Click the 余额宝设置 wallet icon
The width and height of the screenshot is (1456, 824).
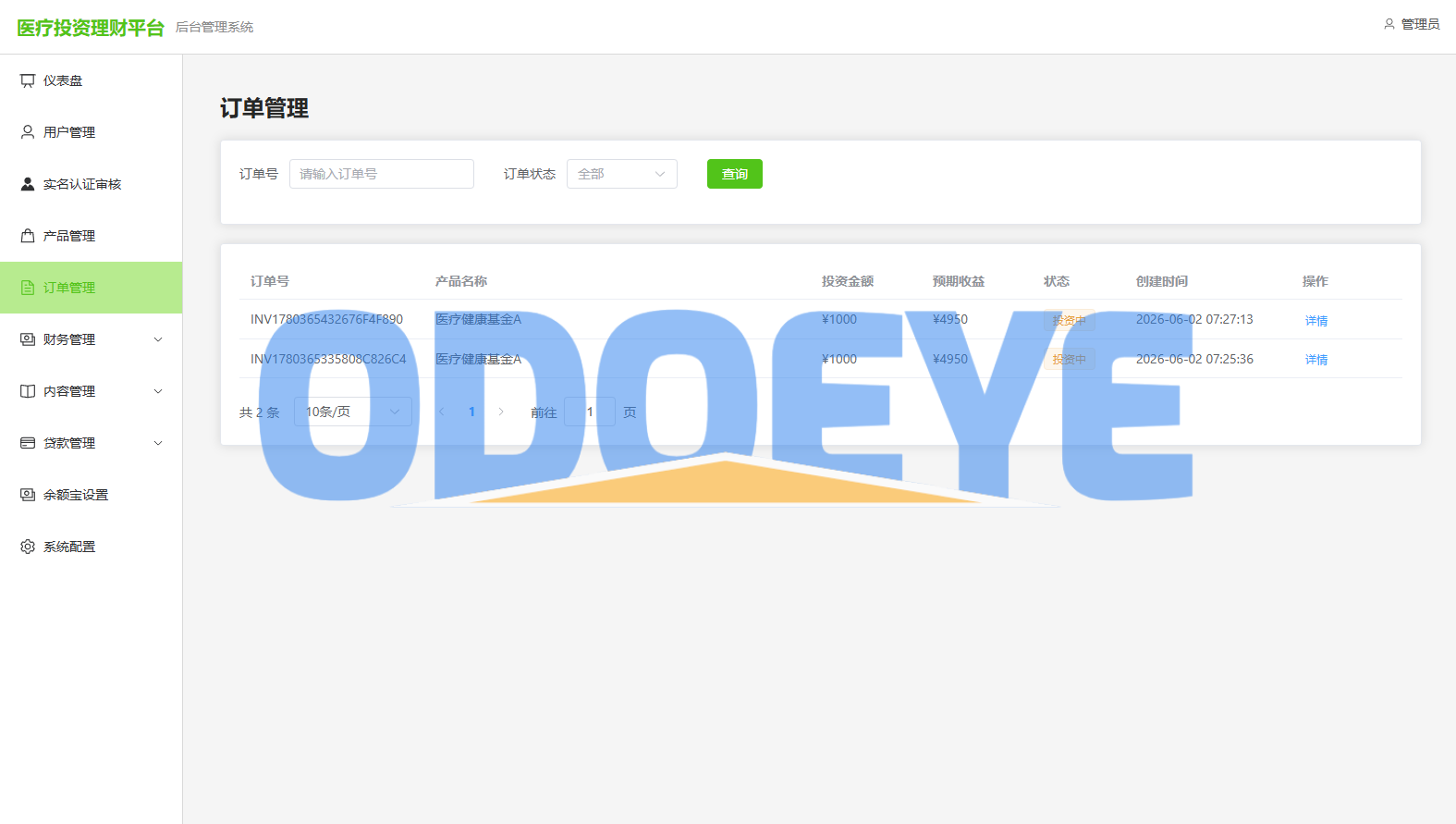point(28,495)
